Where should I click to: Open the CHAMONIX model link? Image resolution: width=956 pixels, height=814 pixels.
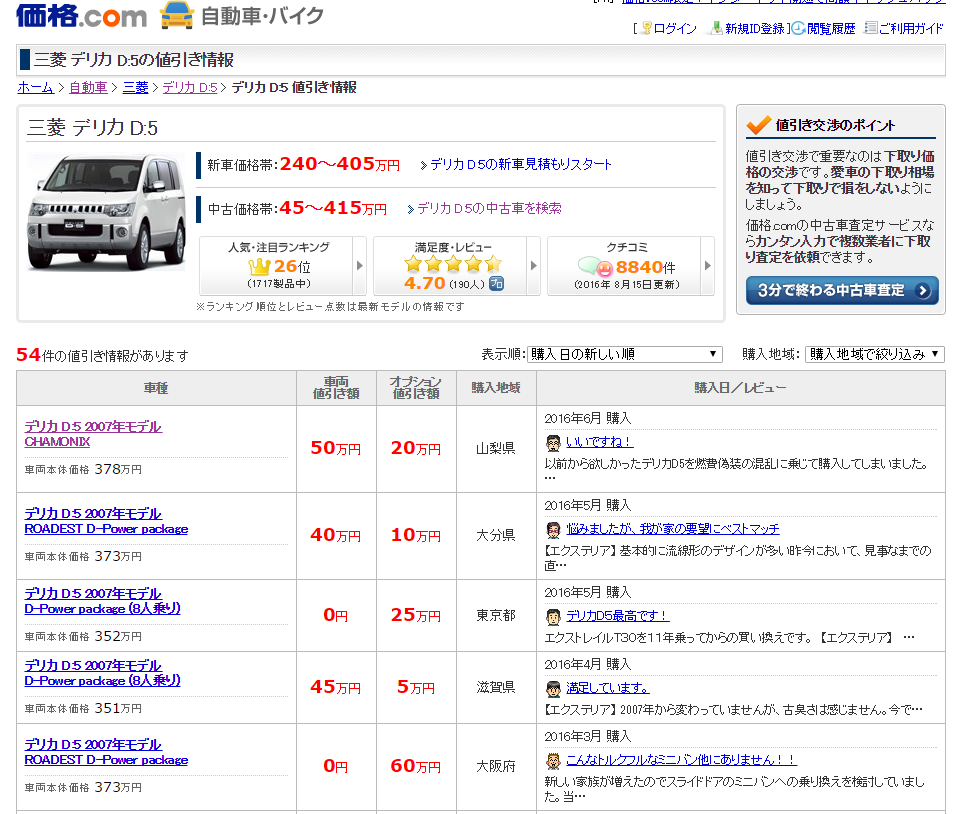[57, 441]
